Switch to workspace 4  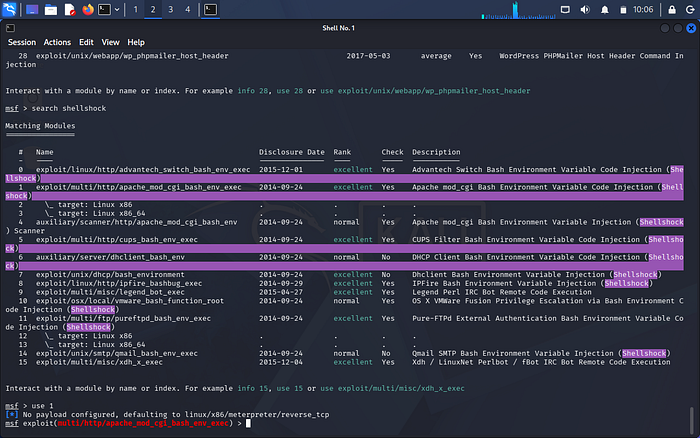(188, 9)
